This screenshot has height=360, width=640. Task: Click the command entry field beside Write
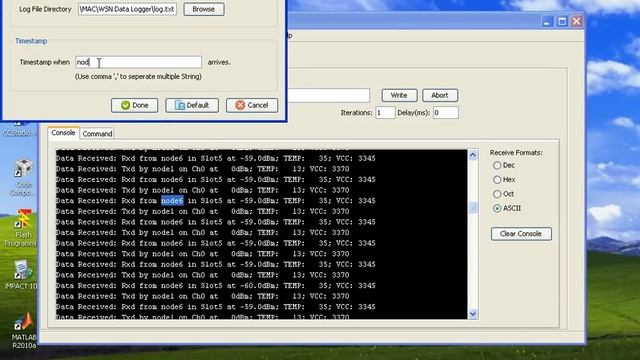pos(329,96)
